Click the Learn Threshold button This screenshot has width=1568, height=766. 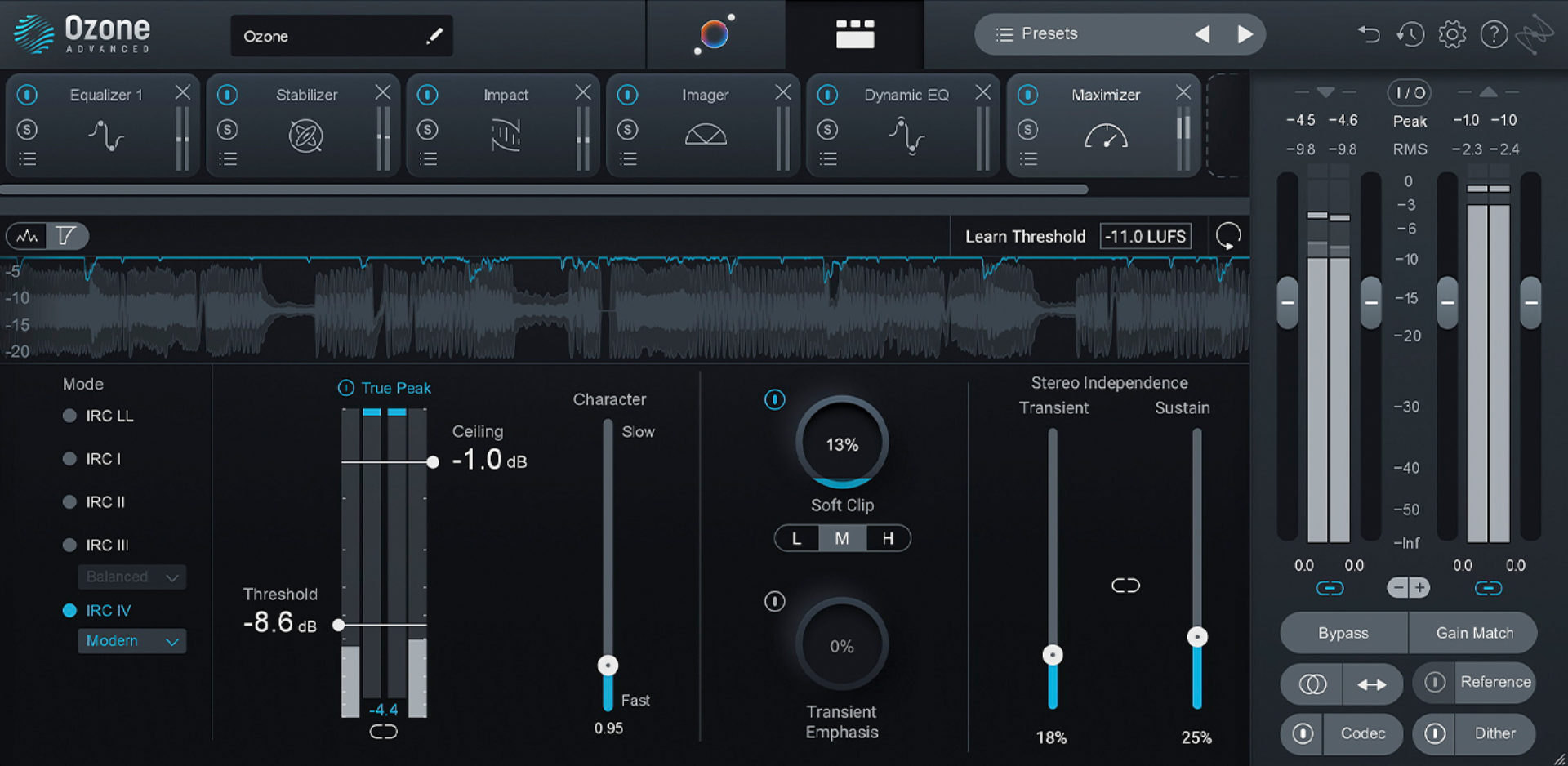(1025, 236)
